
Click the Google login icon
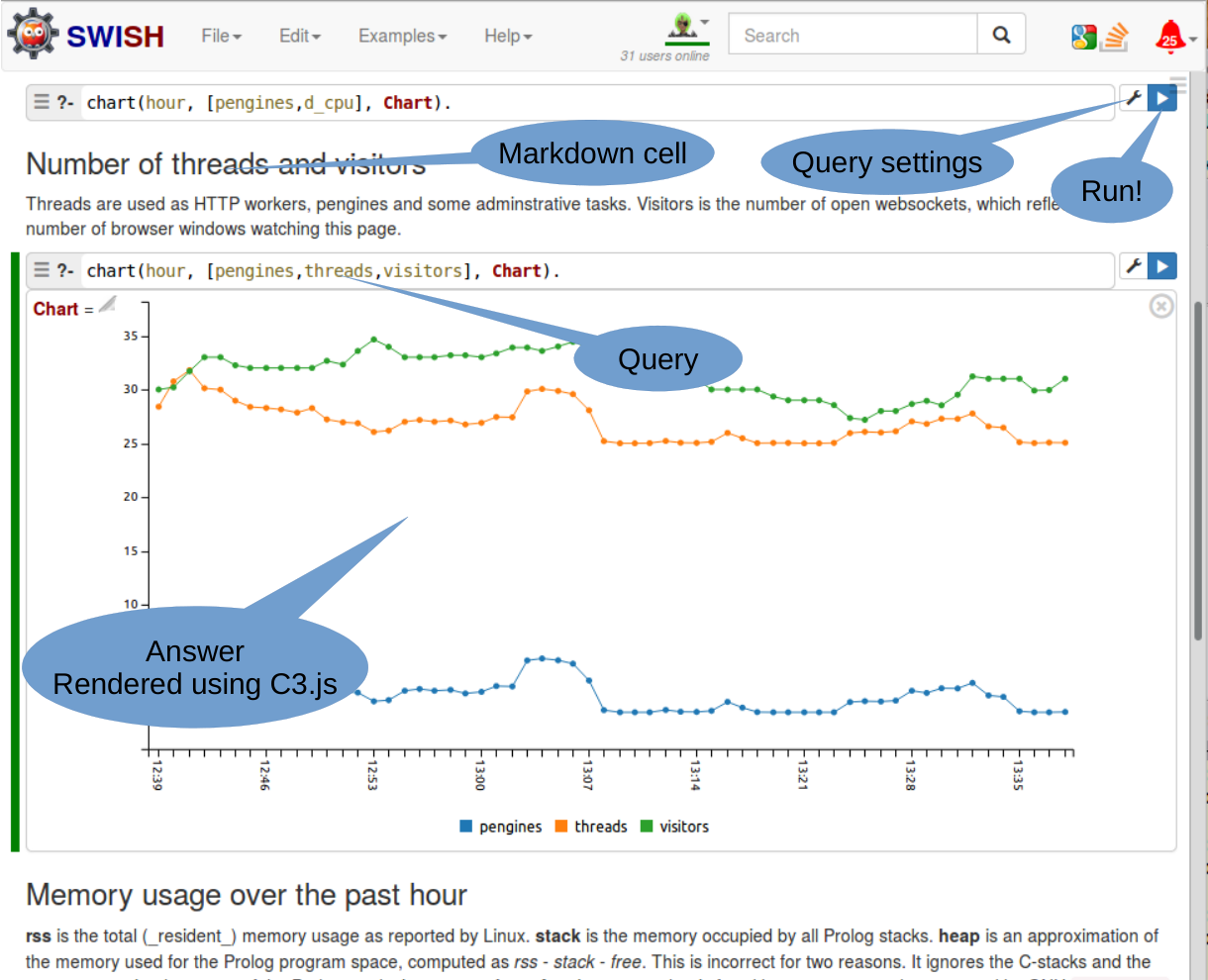pos(1084,37)
